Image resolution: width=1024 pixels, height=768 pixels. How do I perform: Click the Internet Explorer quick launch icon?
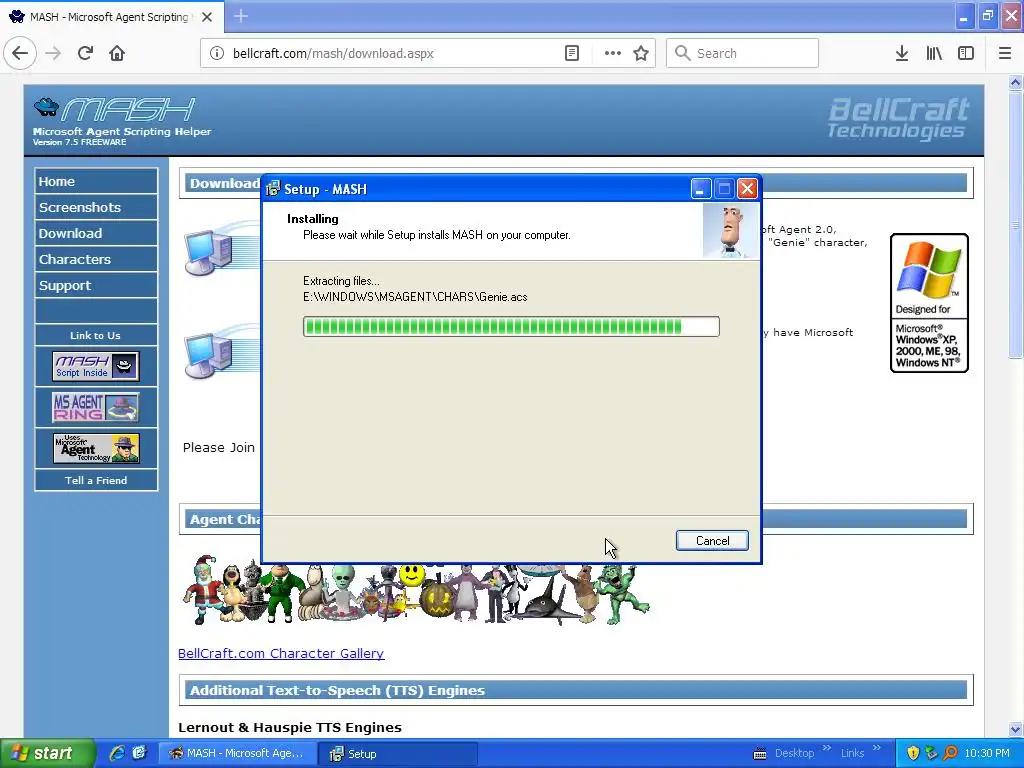[x=117, y=753]
